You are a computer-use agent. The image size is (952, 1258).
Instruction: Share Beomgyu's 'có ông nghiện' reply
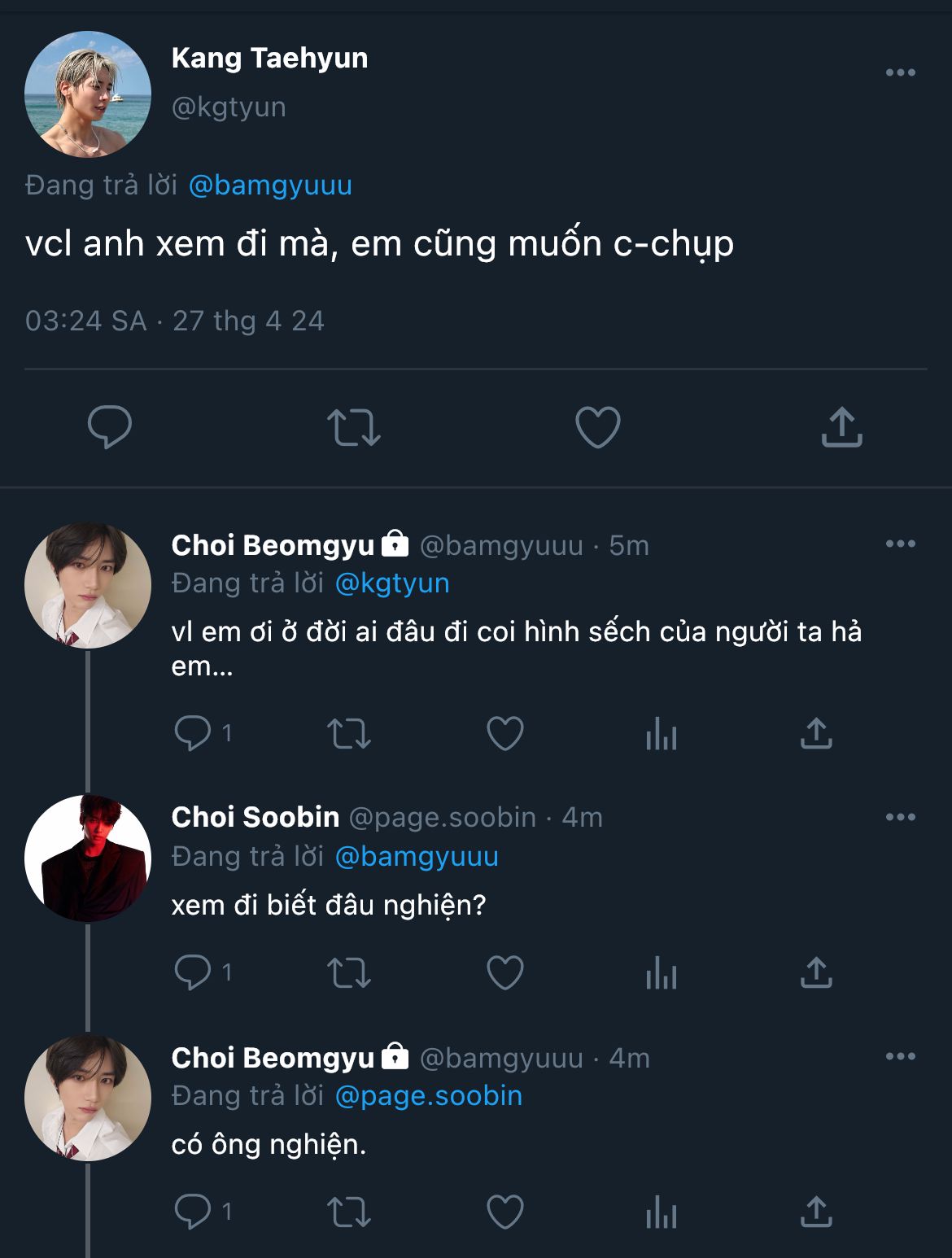point(816,1211)
